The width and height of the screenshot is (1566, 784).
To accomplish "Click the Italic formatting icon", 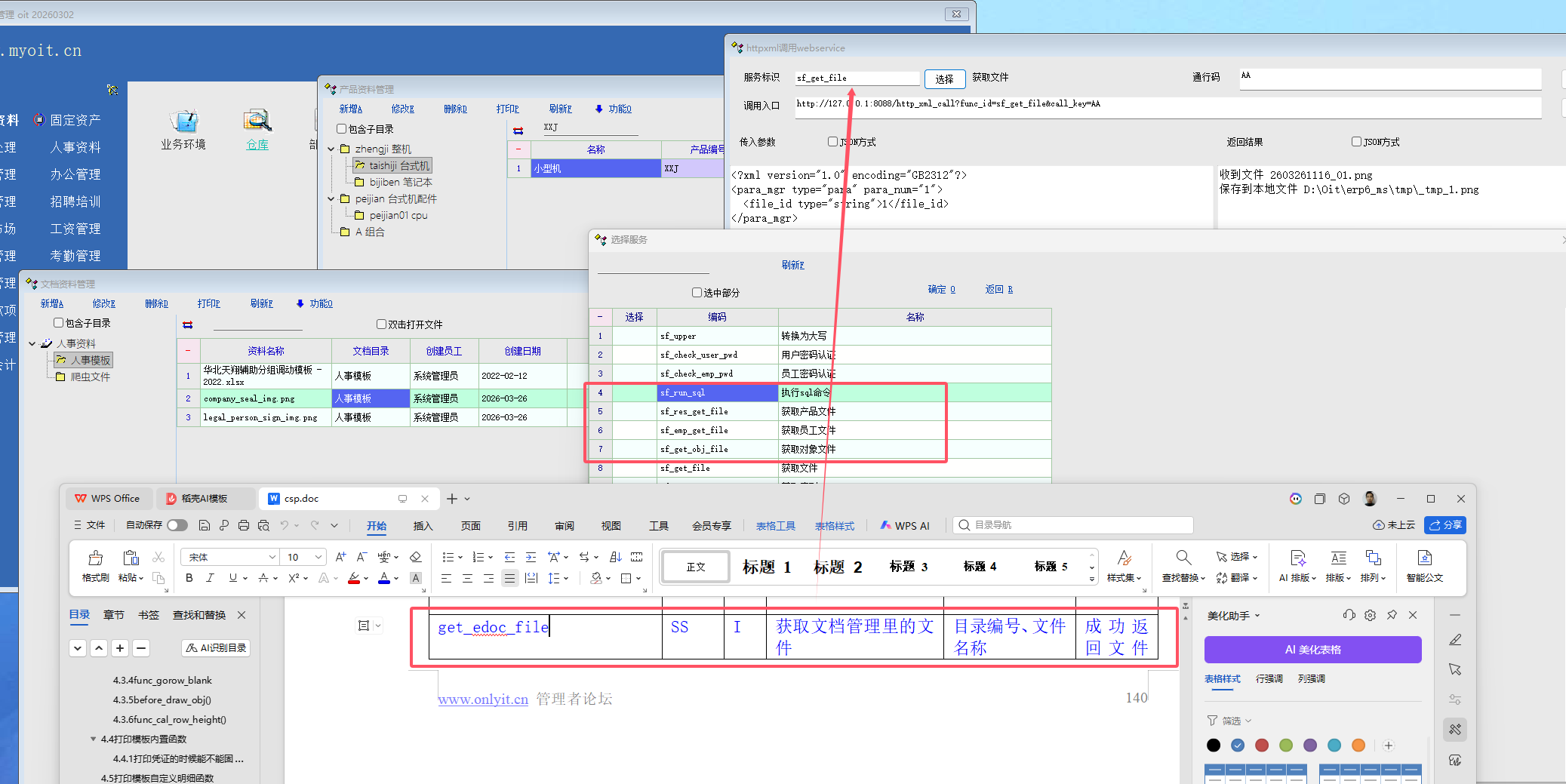I will pos(211,578).
